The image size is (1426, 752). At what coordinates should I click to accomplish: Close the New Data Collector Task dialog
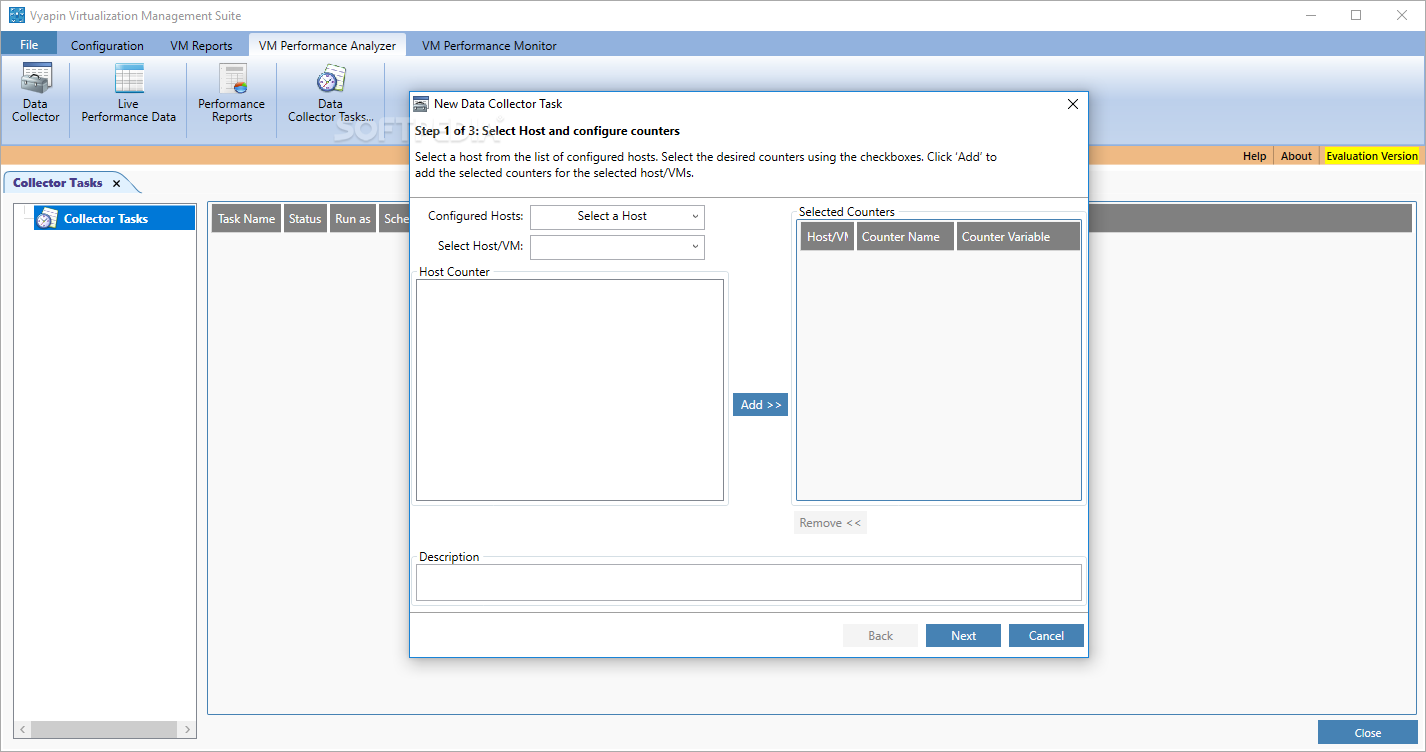[1073, 104]
